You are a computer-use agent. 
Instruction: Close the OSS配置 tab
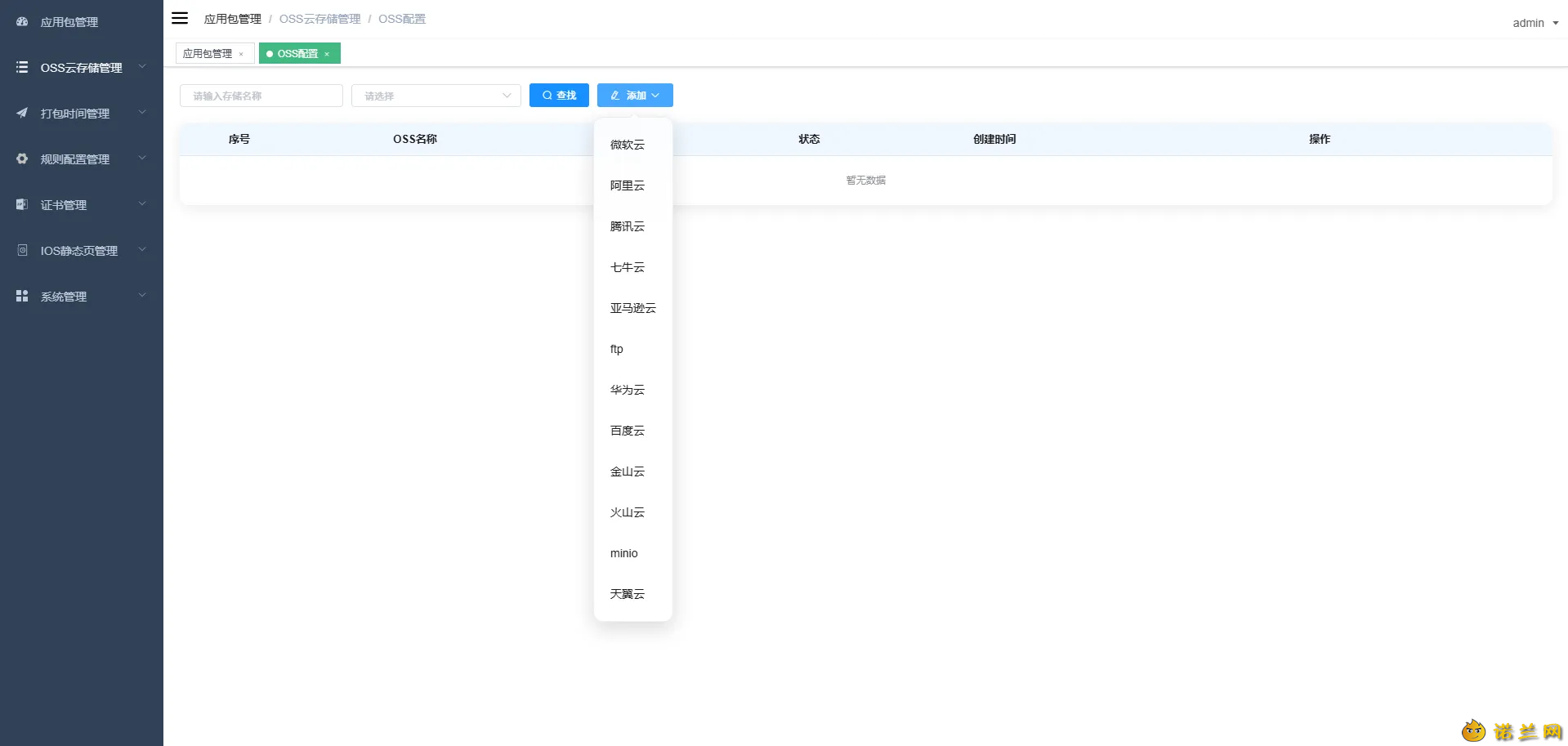327,54
